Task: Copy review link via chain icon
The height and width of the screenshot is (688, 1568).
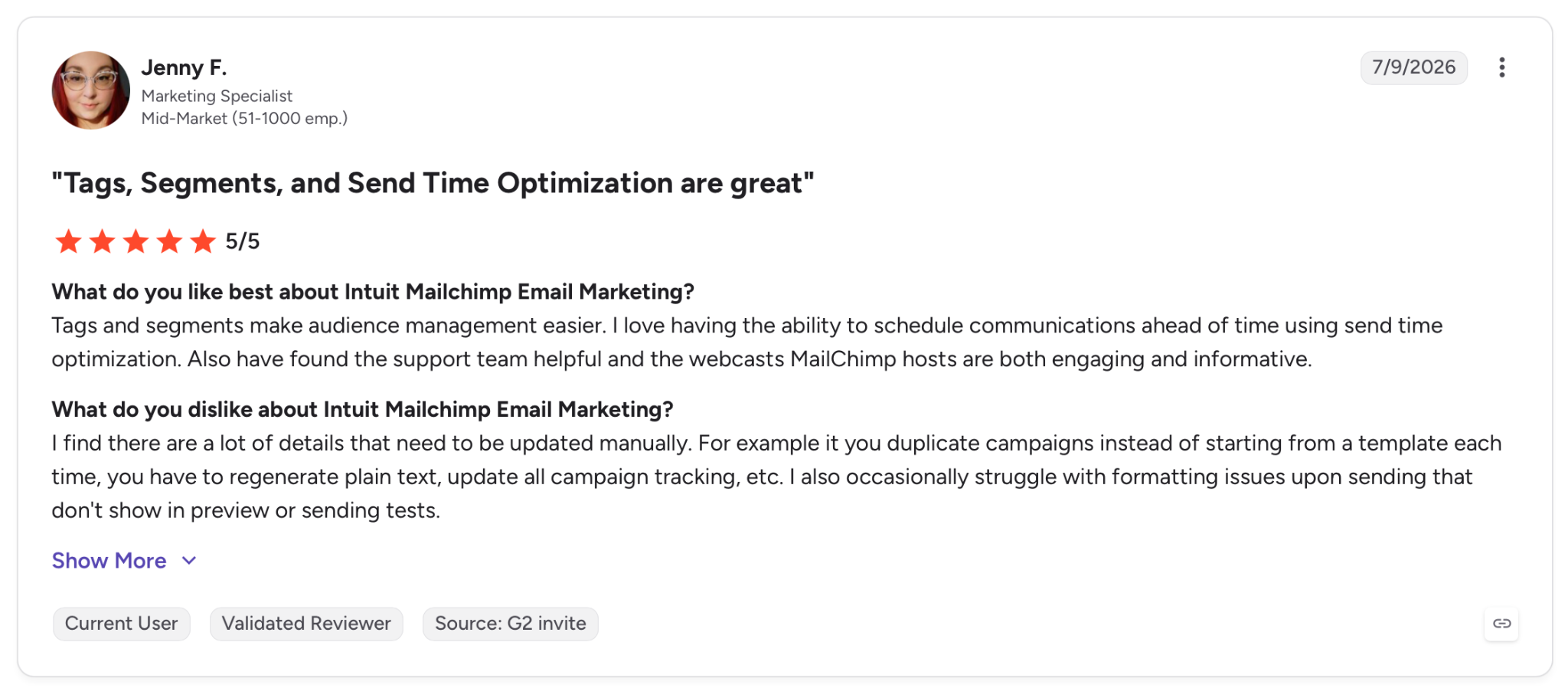Action: pos(1501,624)
